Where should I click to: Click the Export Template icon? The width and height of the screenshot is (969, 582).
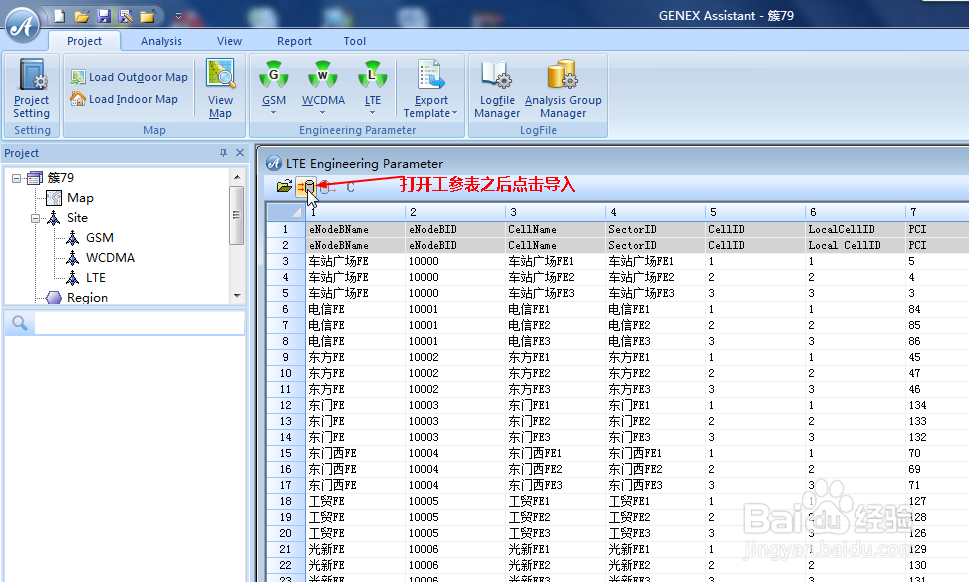[x=431, y=75]
